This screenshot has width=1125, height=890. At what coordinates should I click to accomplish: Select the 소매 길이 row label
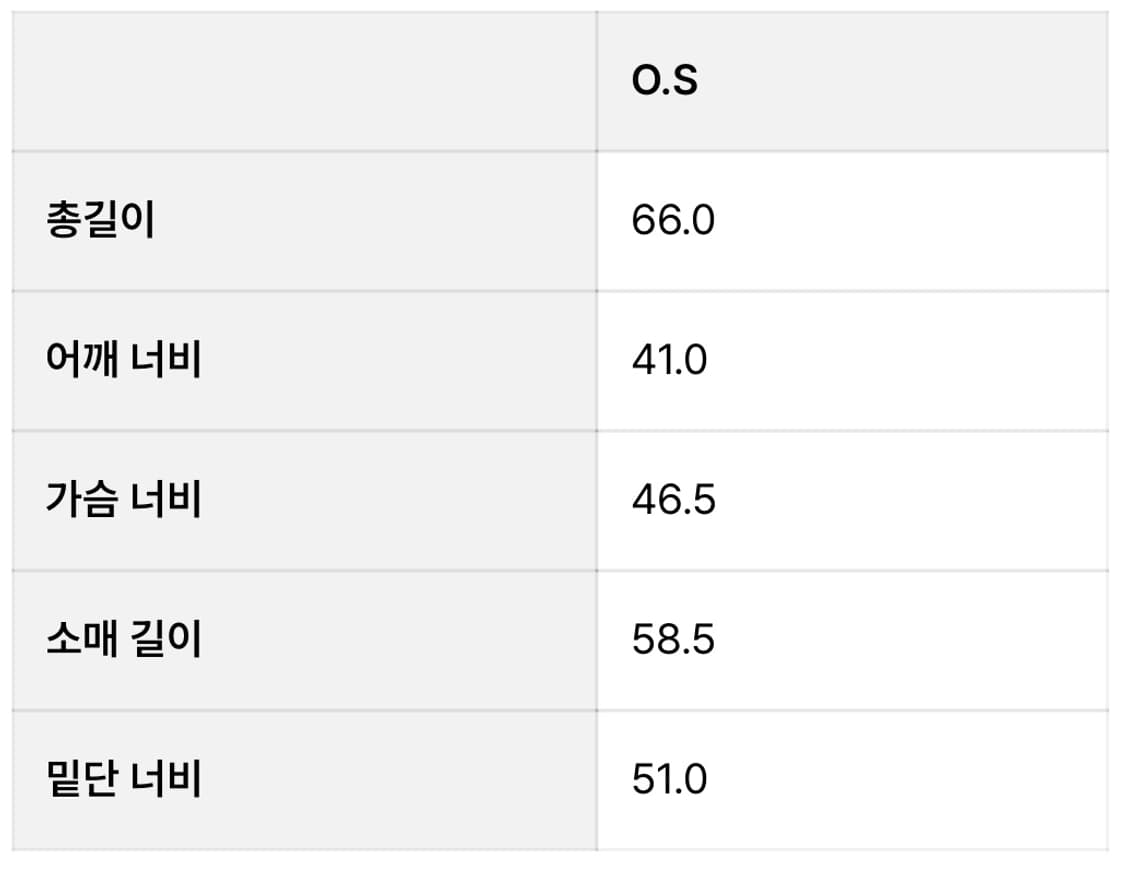point(124,640)
